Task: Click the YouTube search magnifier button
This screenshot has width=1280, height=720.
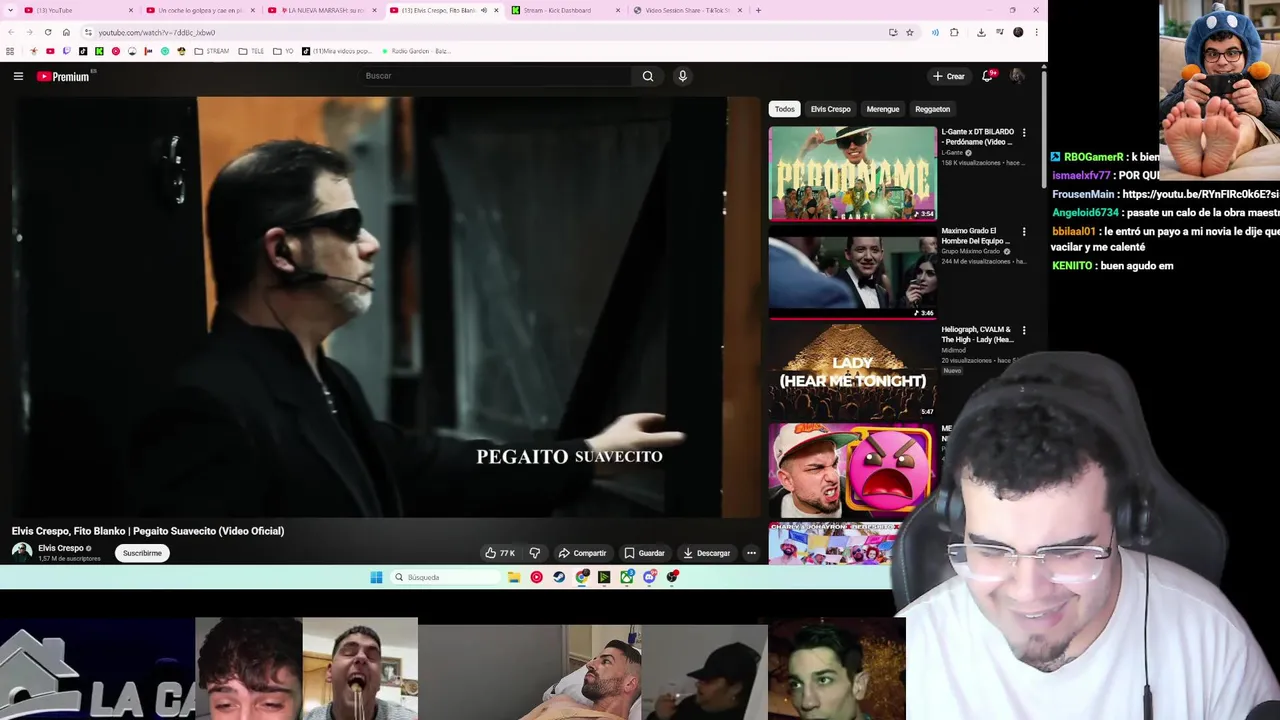Action: click(x=648, y=76)
